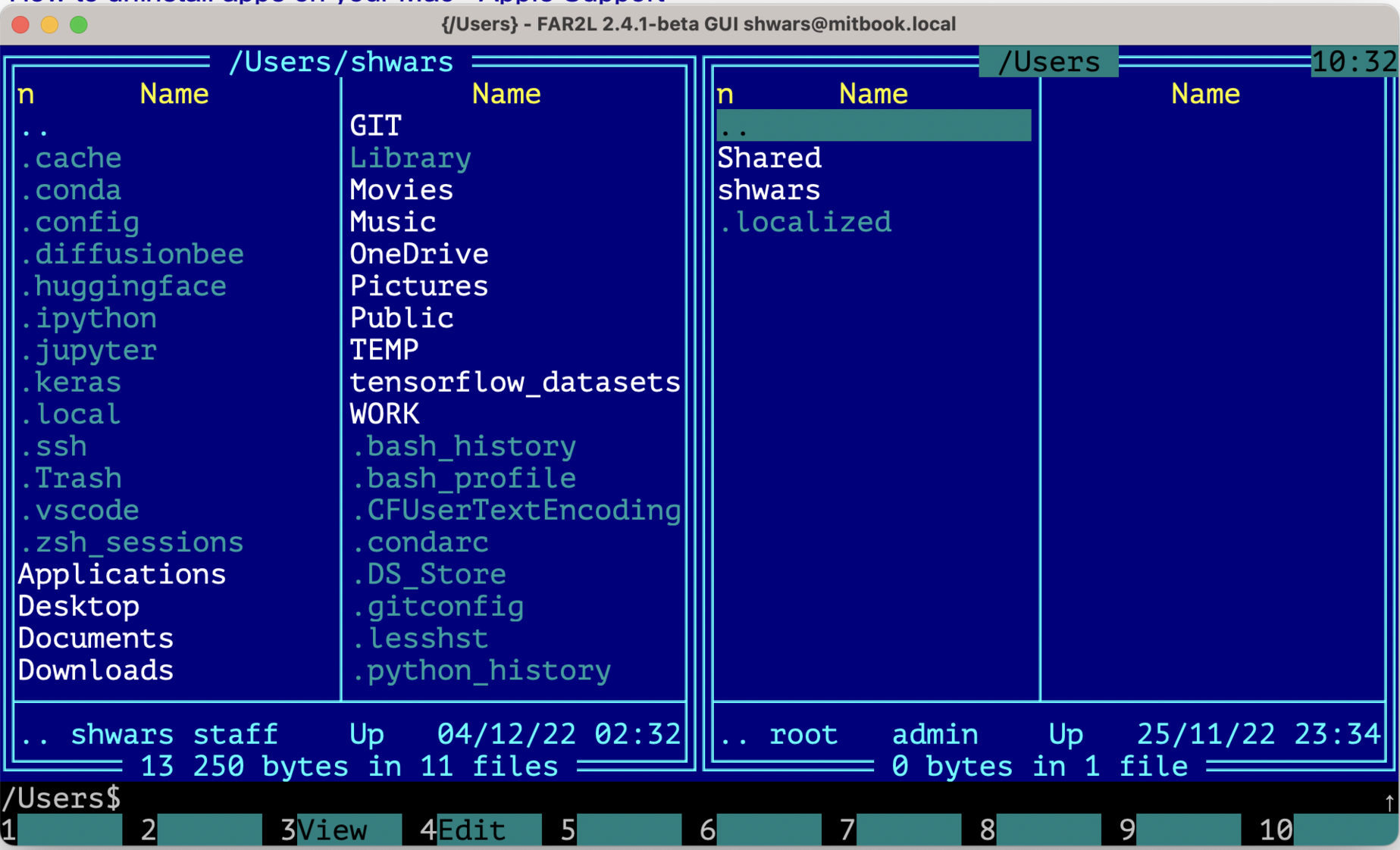1400x850 pixels.
Task: Click the sort mode letter in left panel header
Action: coord(26,94)
